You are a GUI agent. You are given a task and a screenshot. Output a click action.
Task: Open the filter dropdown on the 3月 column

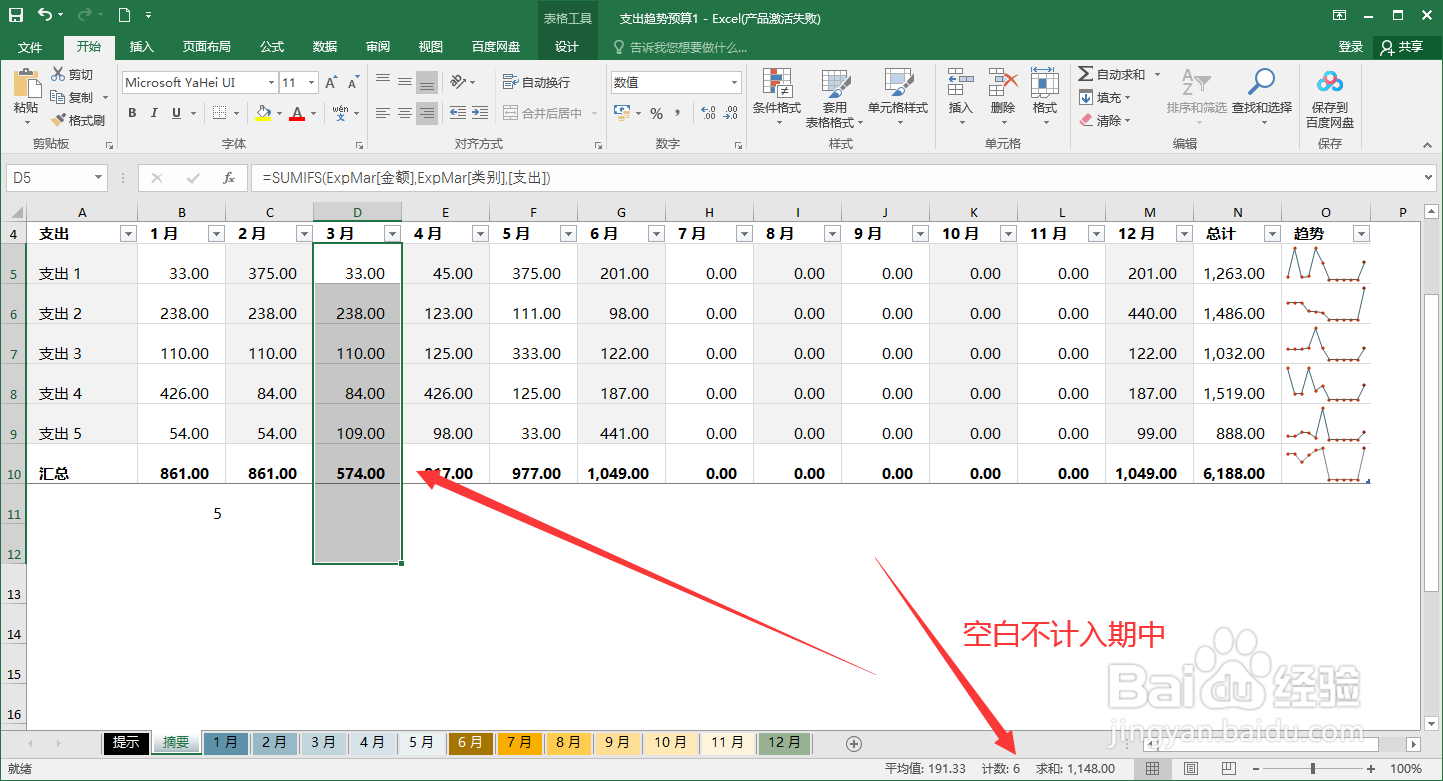pyautogui.click(x=390, y=232)
